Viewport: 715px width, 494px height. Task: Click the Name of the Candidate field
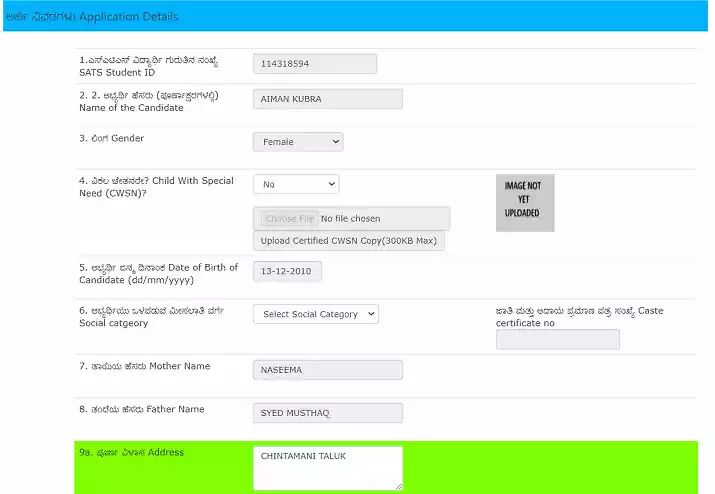coord(327,99)
